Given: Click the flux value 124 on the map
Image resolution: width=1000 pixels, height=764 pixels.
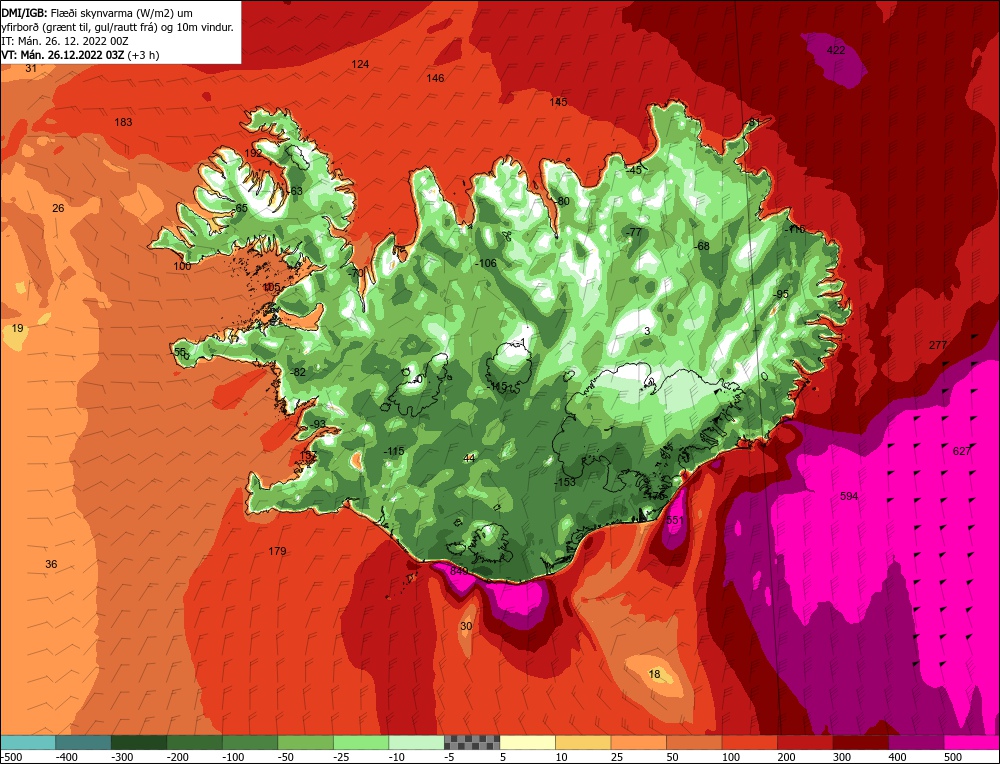Looking at the screenshot, I should [360, 64].
